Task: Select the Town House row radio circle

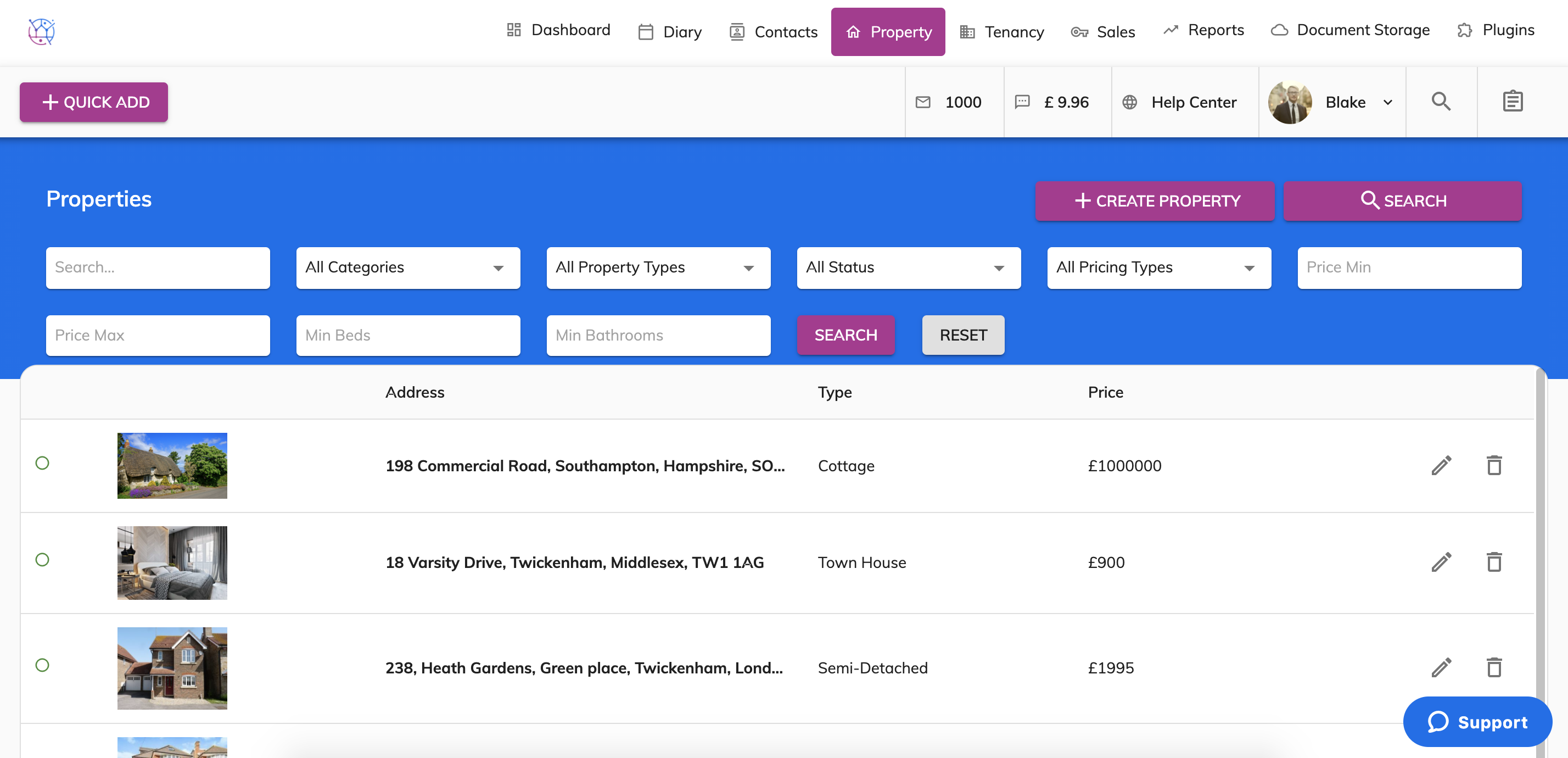Action: [x=42, y=560]
